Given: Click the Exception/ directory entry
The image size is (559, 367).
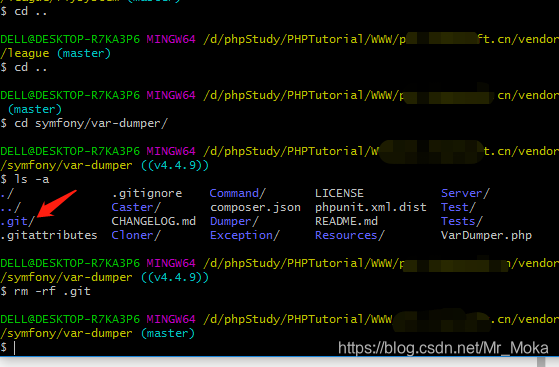Looking at the screenshot, I should [245, 235].
